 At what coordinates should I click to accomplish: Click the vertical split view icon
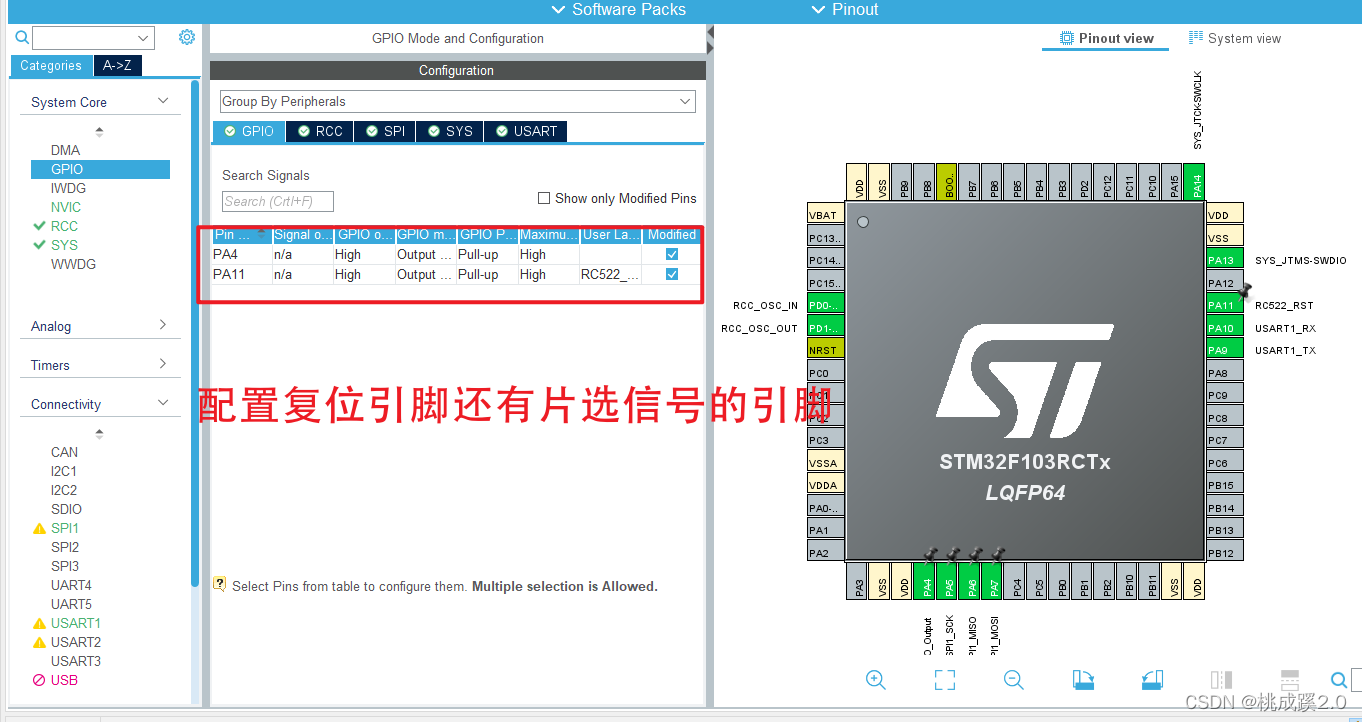point(1221,680)
